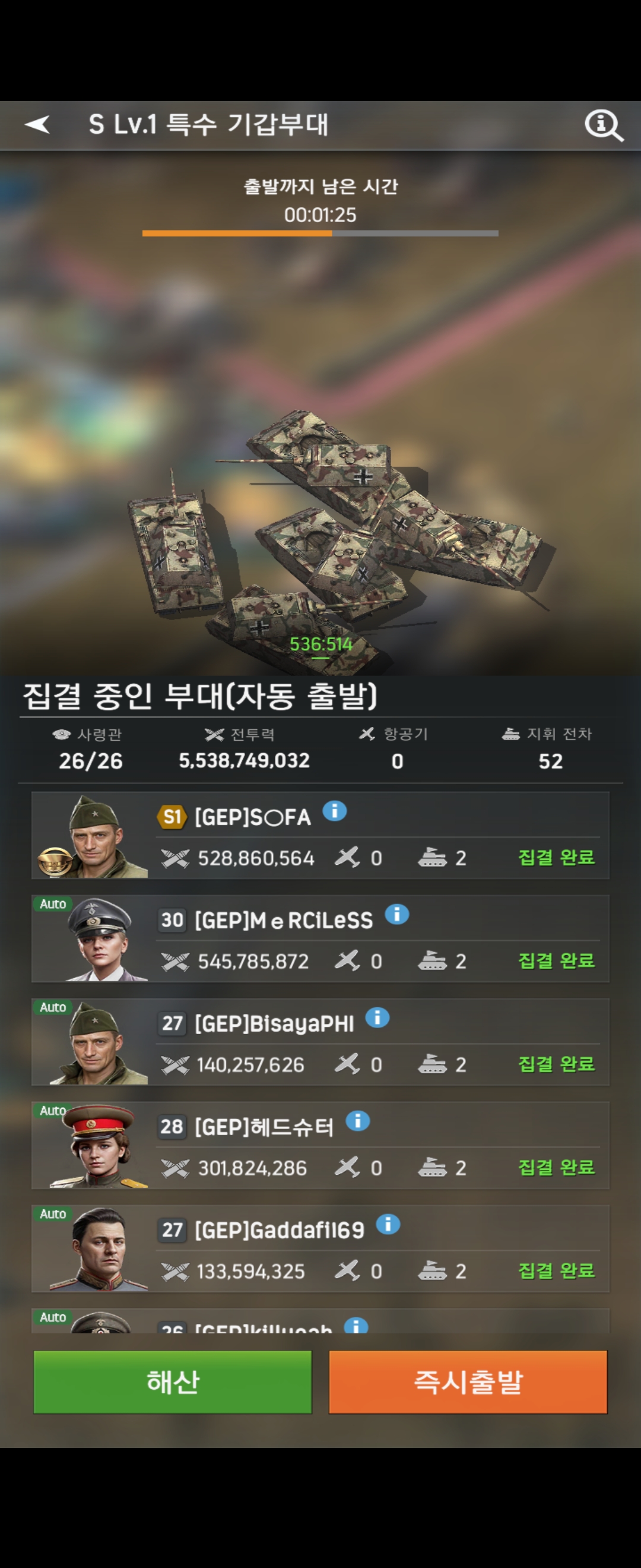Tap the tank squad model preview
641x1568 pixels.
tap(335, 536)
